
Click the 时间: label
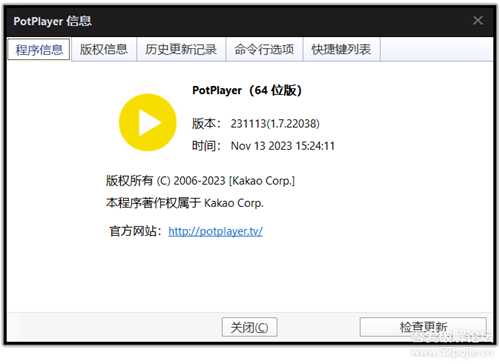tap(206, 146)
